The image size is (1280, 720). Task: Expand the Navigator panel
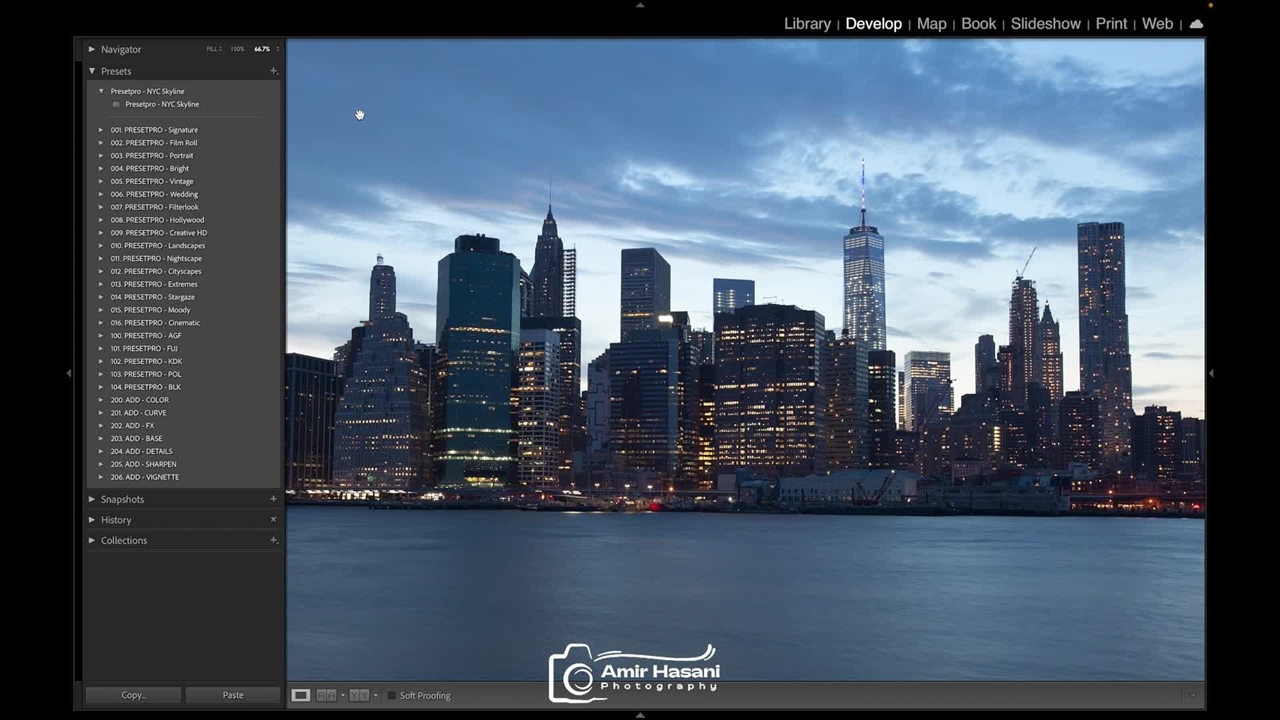[x=92, y=49]
